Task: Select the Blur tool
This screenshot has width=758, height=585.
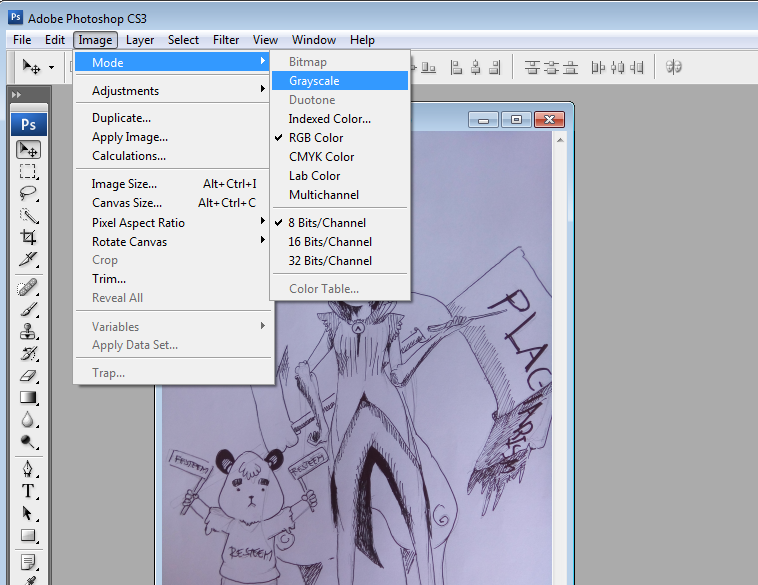Action: (28, 420)
